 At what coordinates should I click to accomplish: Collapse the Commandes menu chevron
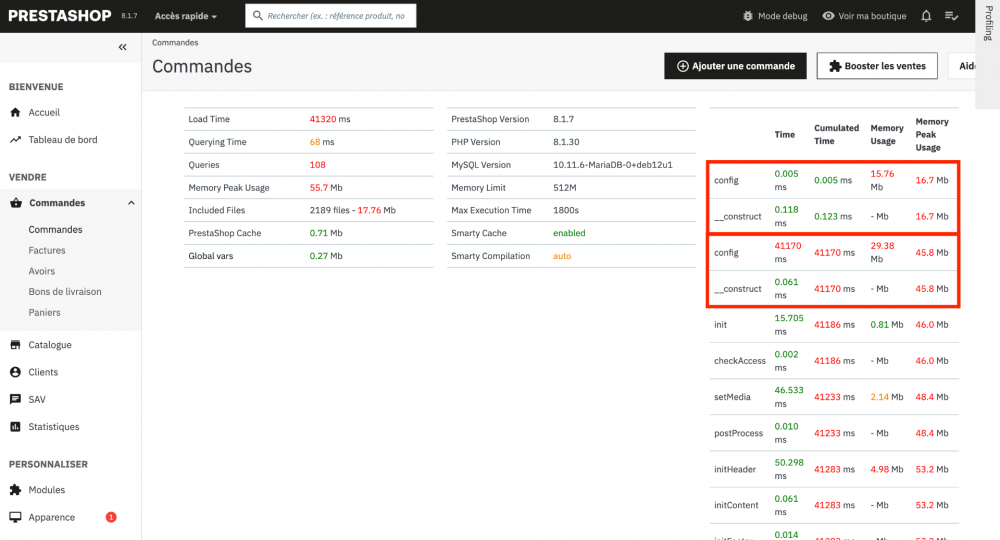coord(131,203)
